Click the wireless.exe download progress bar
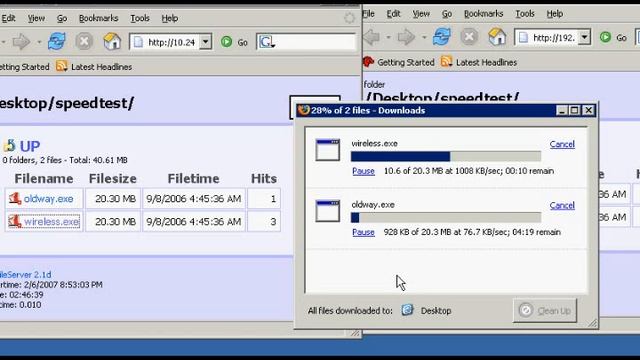This screenshot has height=360, width=640. tap(446, 156)
